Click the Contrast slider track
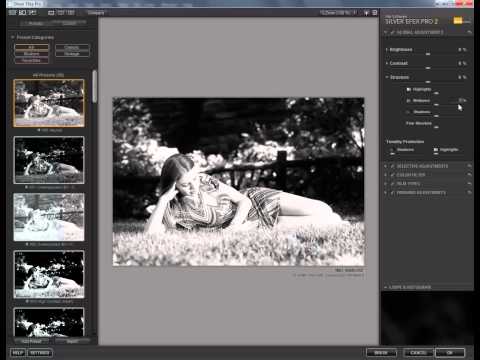This screenshot has width=480, height=360. (428, 68)
